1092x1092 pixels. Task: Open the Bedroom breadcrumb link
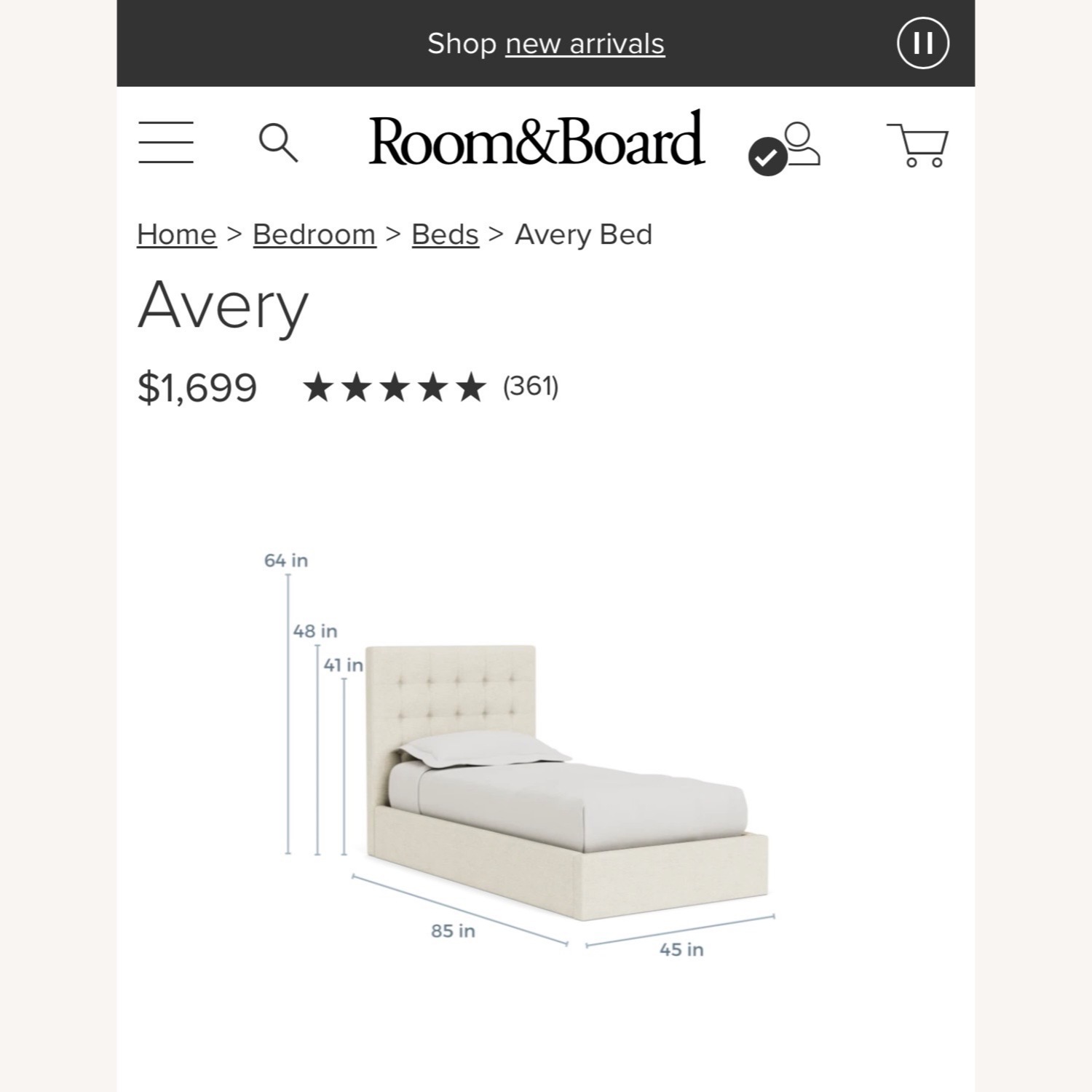[315, 234]
